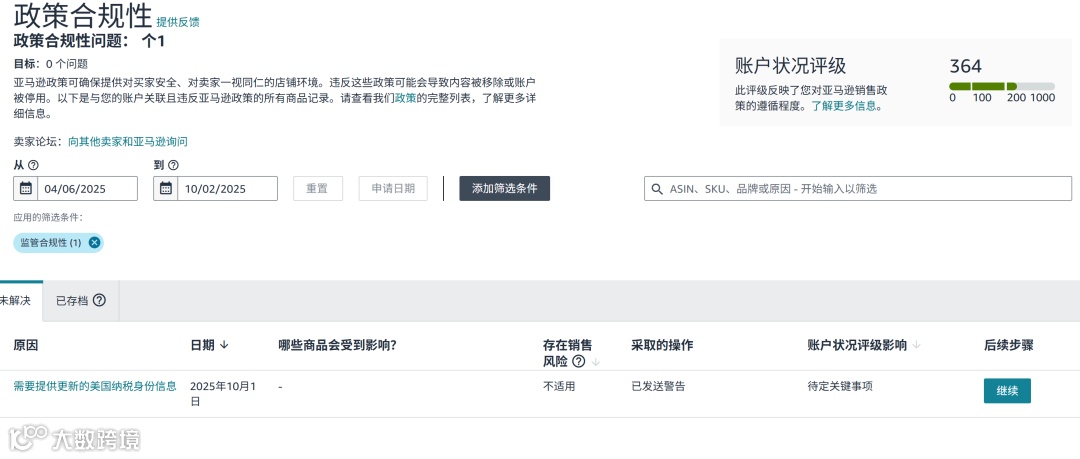Click the 已发送警告 cell
1080x459 pixels.
click(658, 386)
